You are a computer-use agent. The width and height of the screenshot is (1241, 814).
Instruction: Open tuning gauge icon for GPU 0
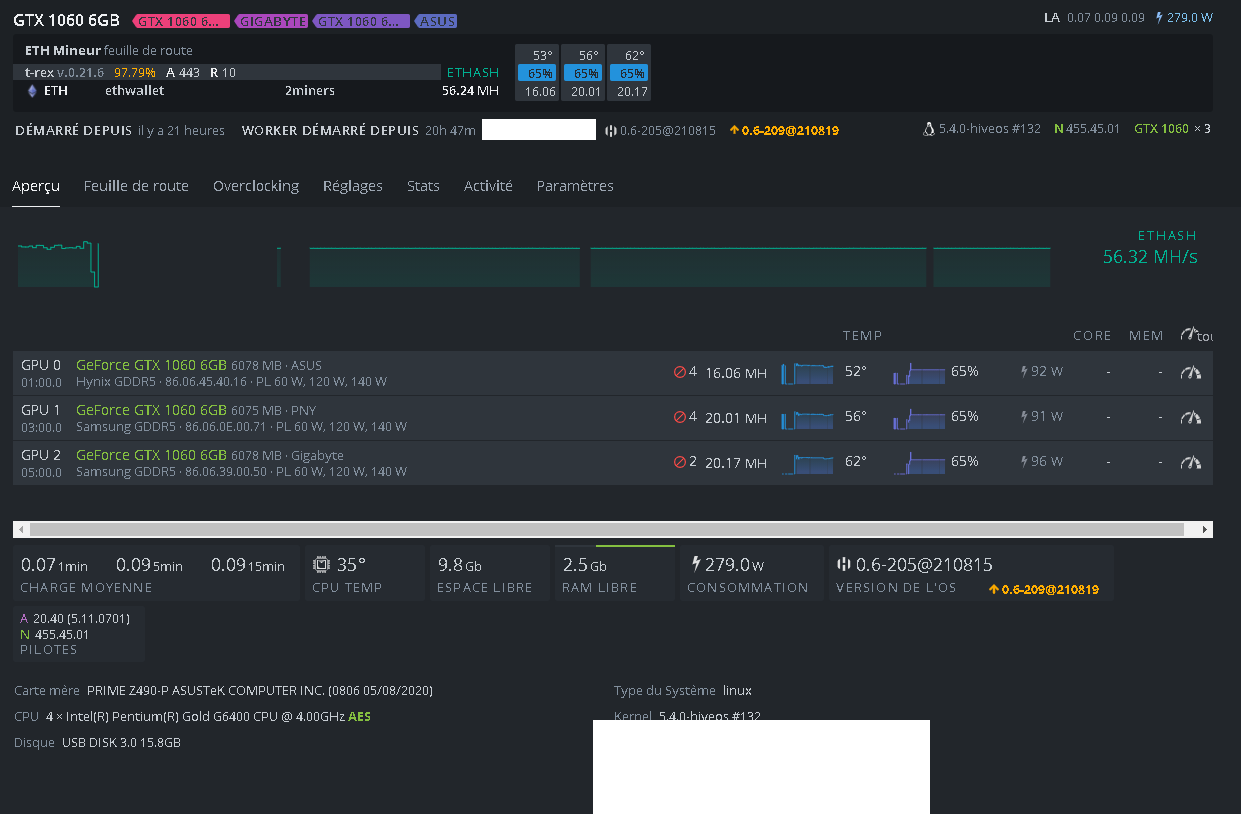click(1190, 372)
